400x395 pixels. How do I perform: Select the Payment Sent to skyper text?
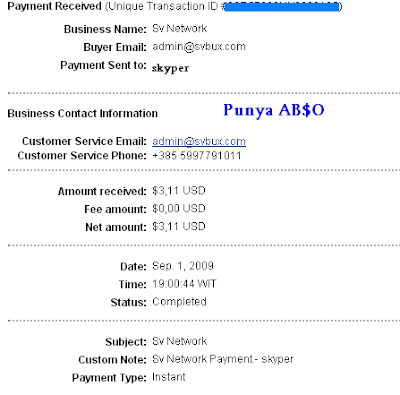pyautogui.click(x=170, y=68)
